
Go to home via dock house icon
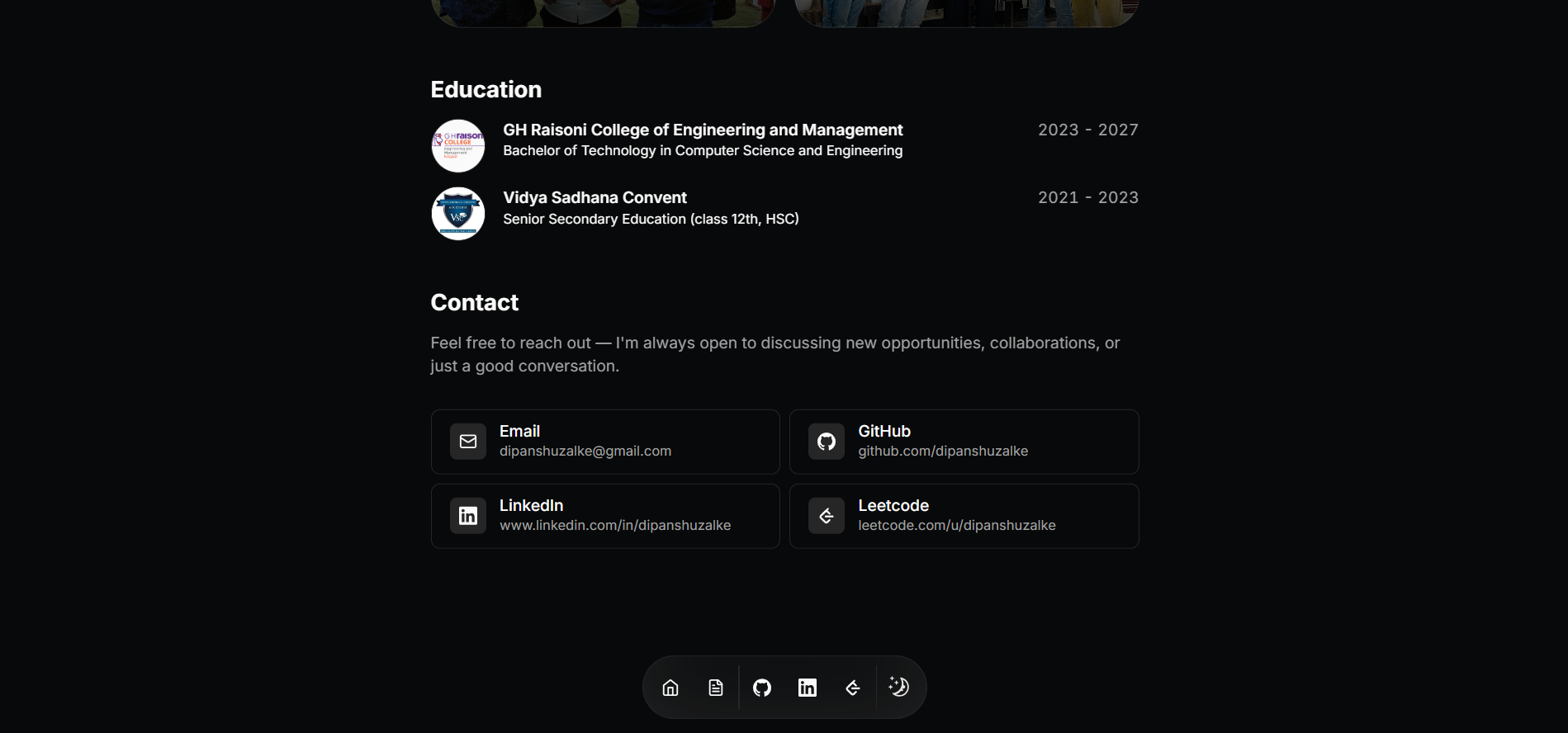[670, 688]
